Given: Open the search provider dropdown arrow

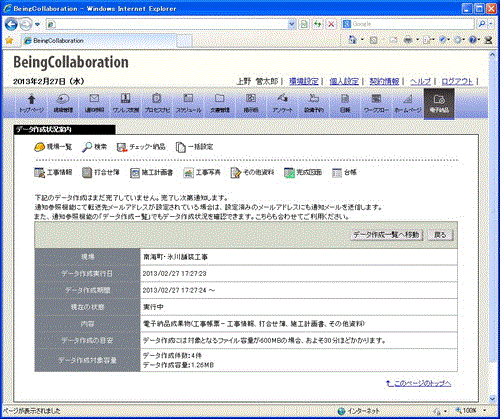Looking at the screenshot, I should (x=490, y=24).
